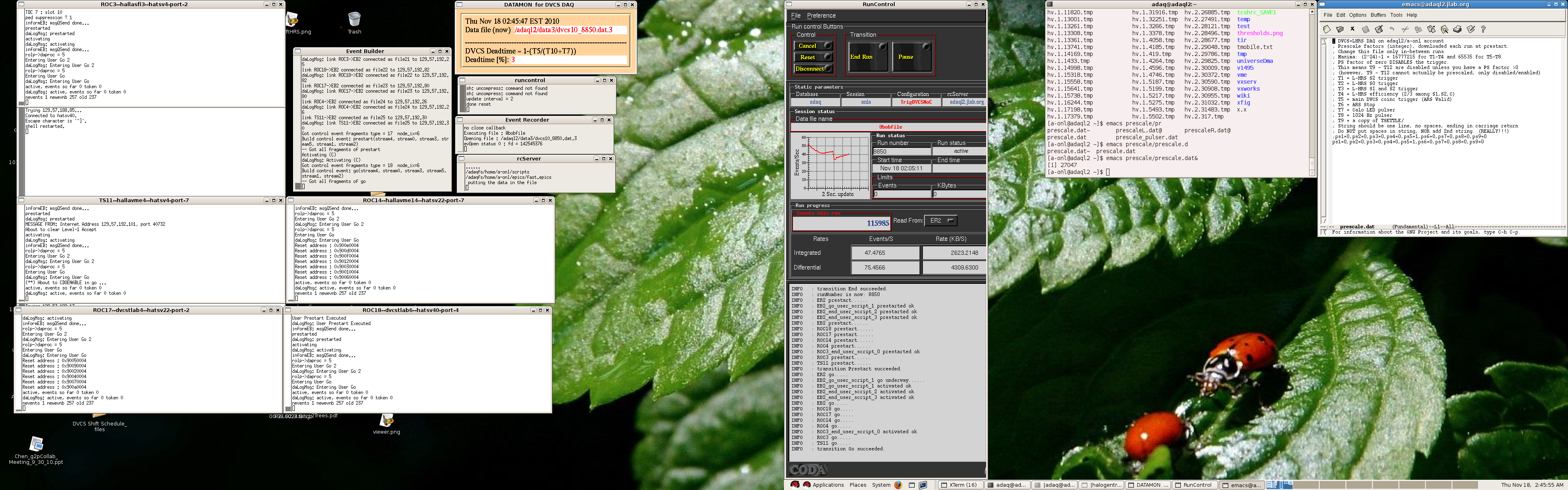Open the Trash desktop icon
This screenshot has height=490, width=1568.
354,20
